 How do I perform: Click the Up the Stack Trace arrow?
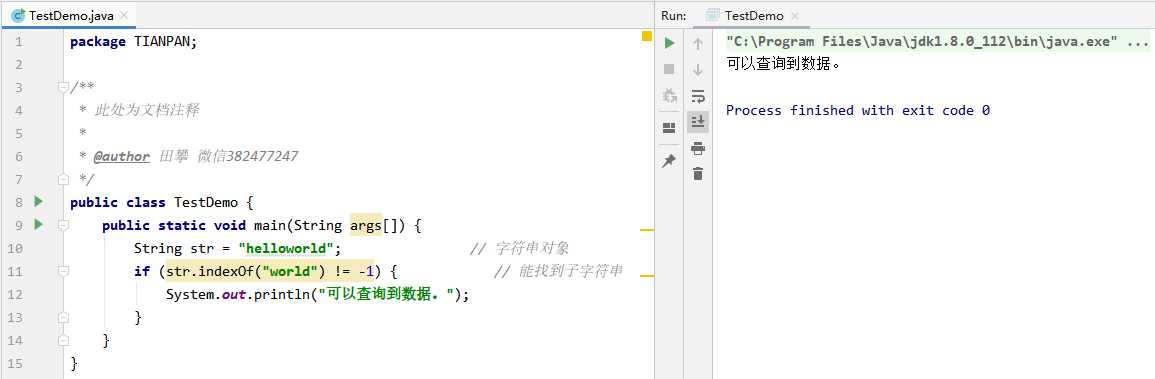tap(698, 44)
